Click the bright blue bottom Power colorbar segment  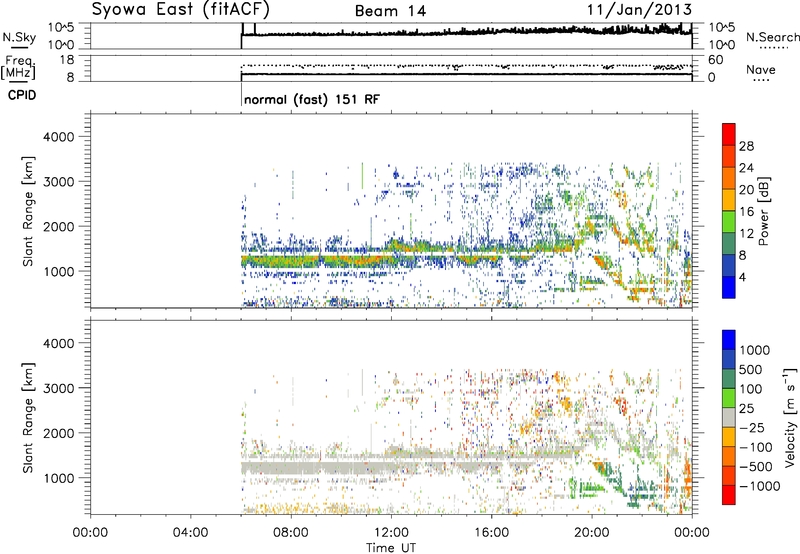[729, 287]
